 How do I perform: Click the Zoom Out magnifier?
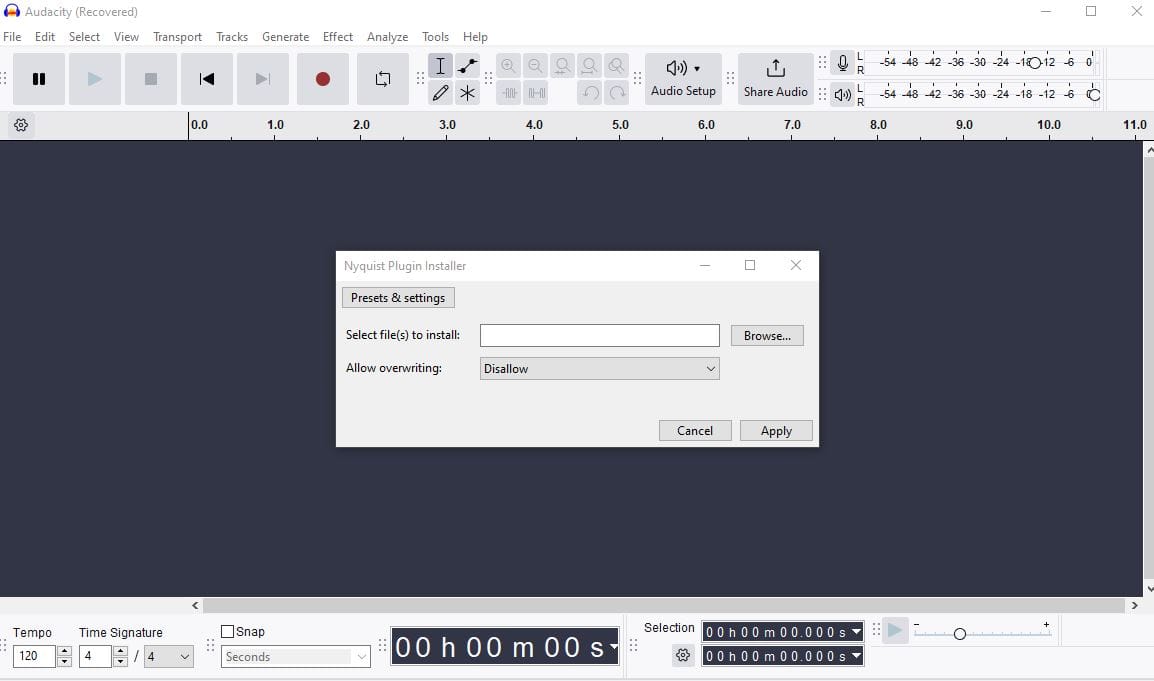click(x=536, y=66)
